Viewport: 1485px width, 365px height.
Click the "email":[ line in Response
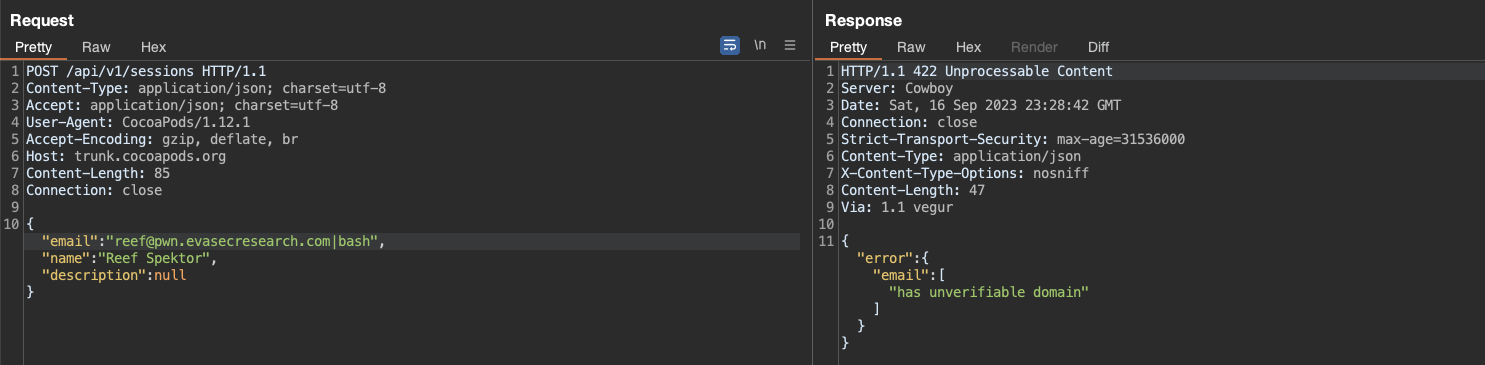pos(909,276)
